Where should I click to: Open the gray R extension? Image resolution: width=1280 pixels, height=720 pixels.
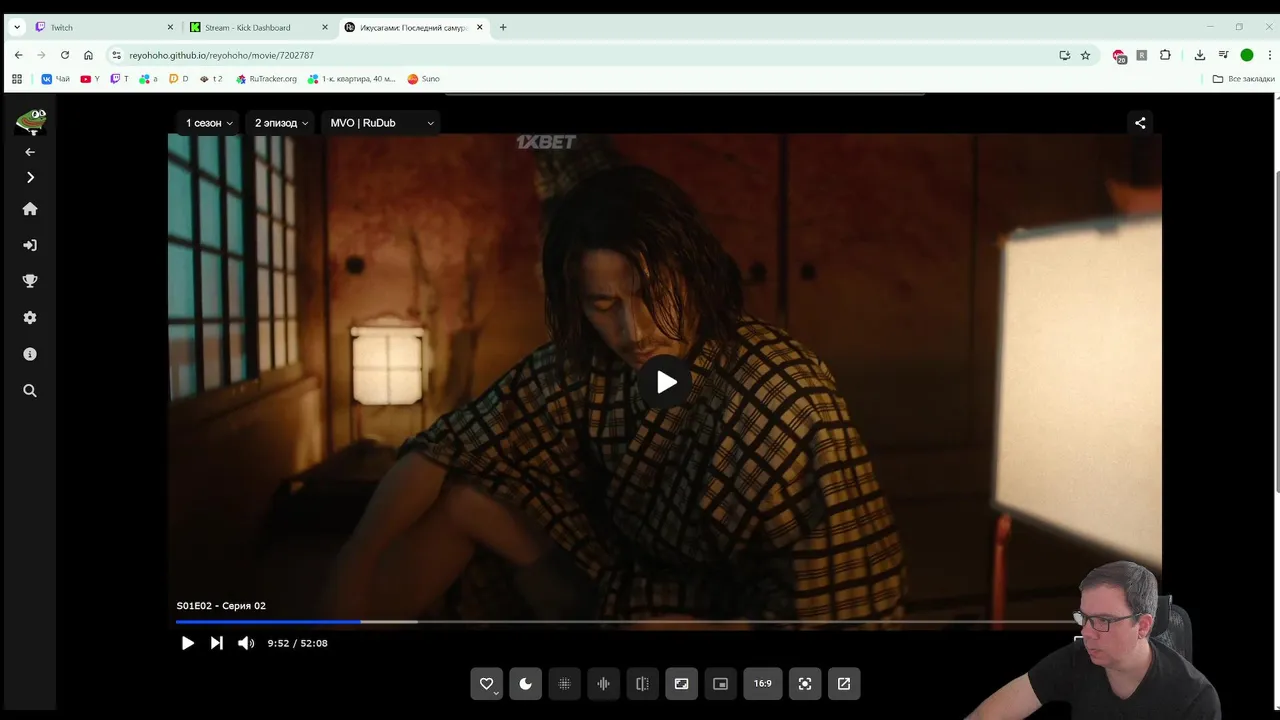pyautogui.click(x=1142, y=55)
